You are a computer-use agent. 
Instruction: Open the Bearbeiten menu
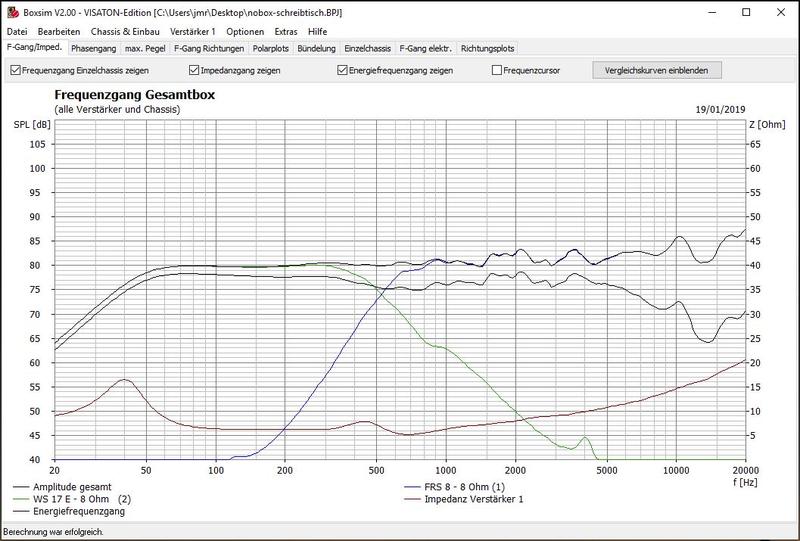(59, 32)
